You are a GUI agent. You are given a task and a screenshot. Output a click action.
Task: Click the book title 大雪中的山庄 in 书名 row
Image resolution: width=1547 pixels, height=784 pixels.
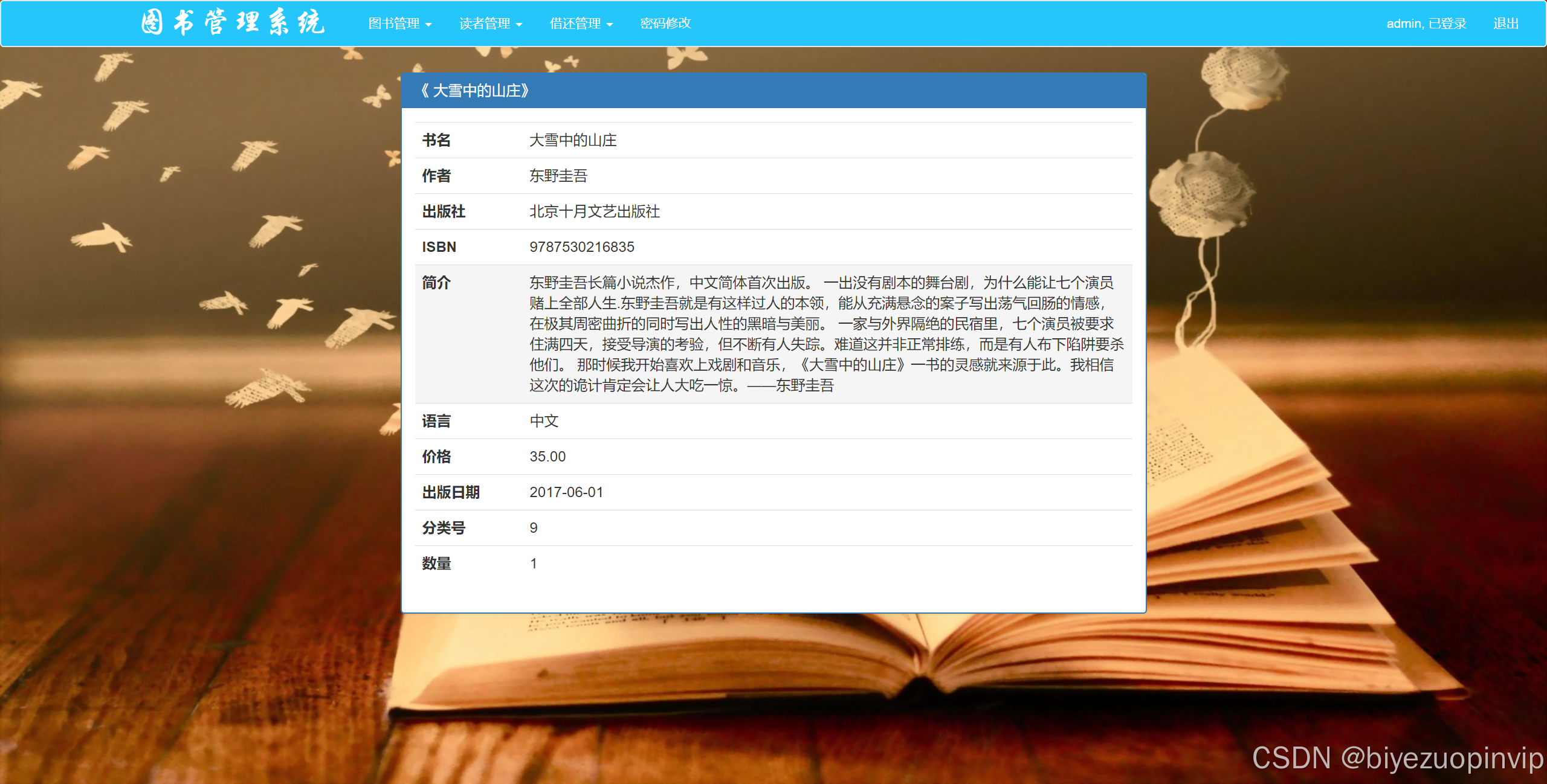click(574, 140)
